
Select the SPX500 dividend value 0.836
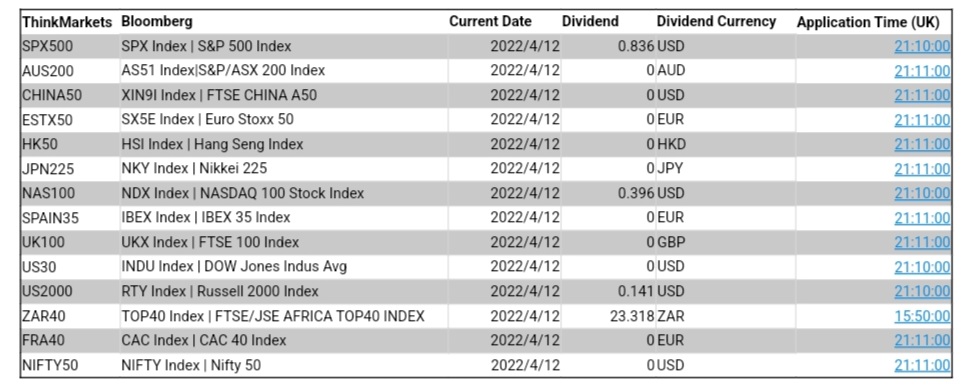coord(636,47)
